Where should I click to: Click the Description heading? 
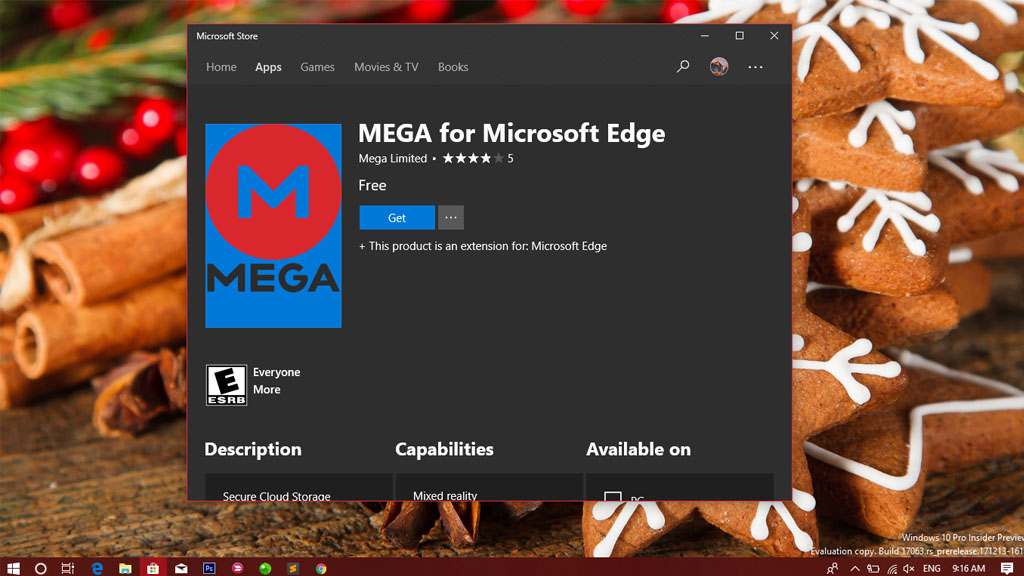tap(253, 449)
